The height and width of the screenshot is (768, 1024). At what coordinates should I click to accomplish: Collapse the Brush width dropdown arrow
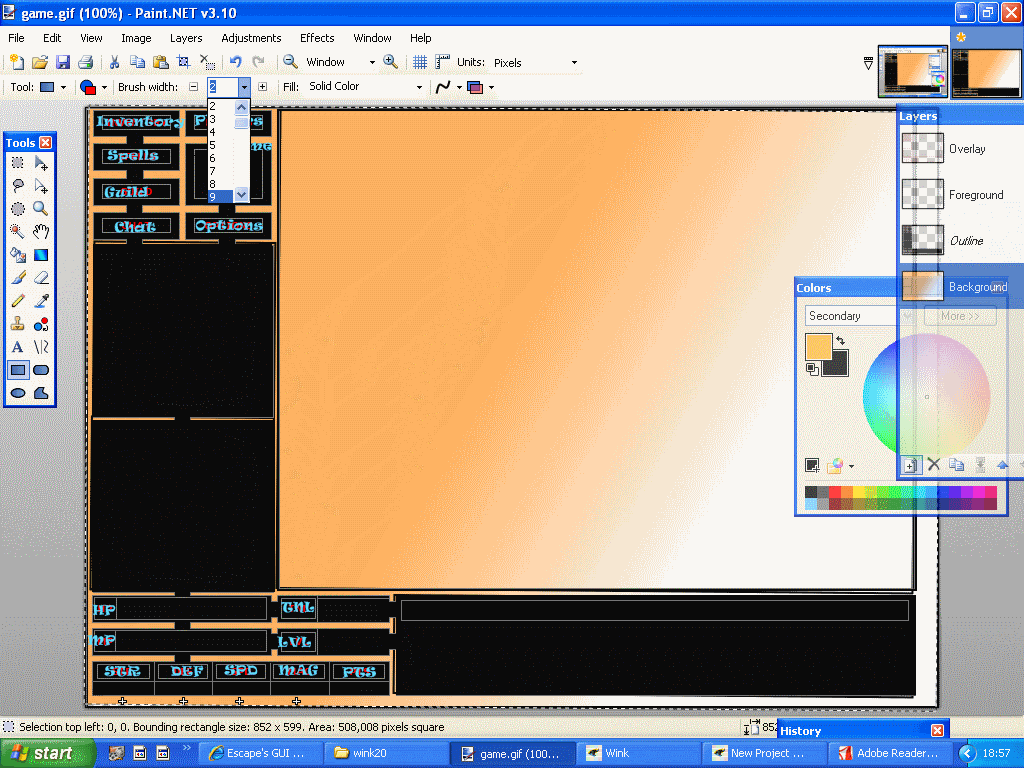244,87
